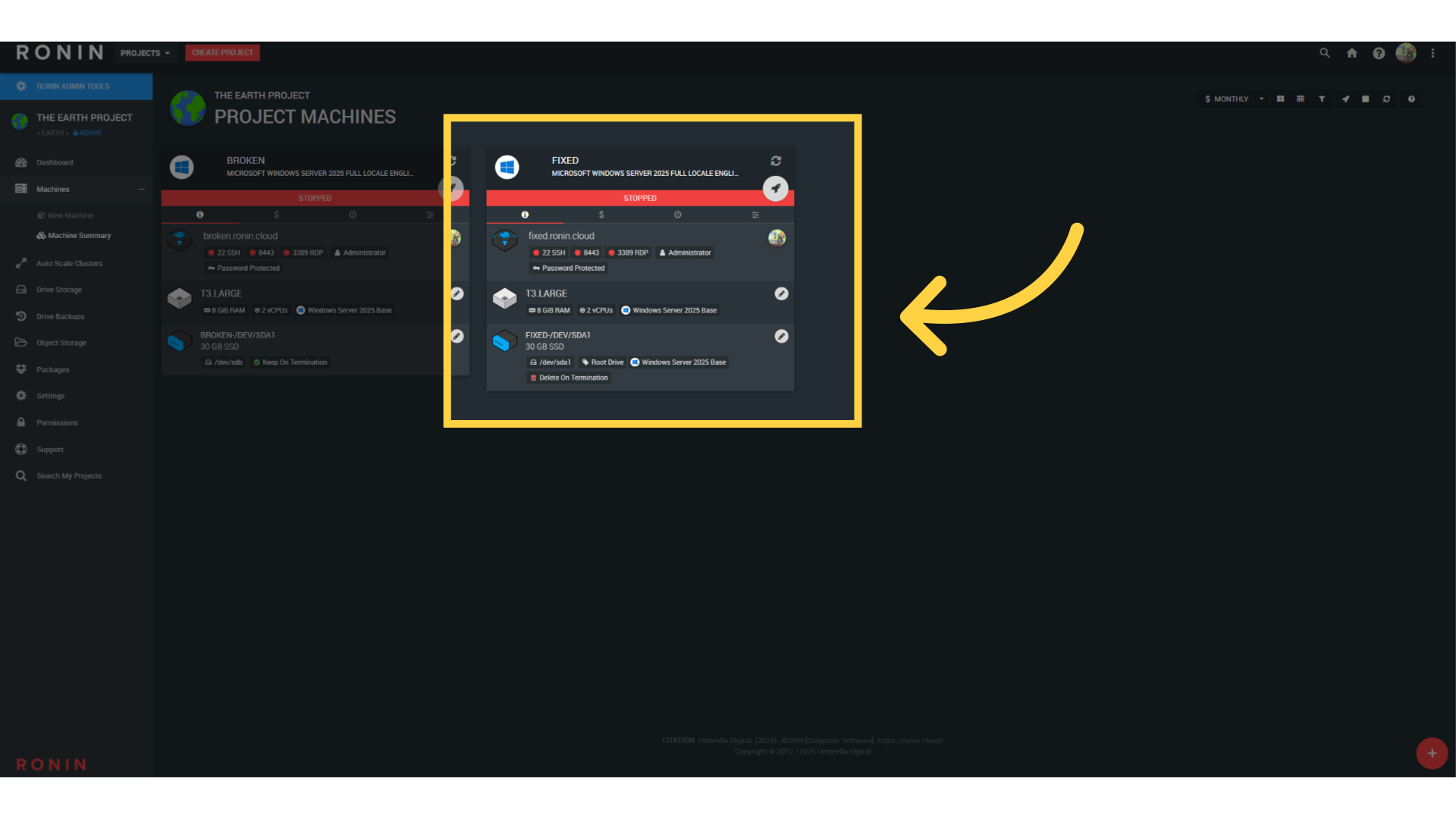Start the FIXED machine with rocket button
The height and width of the screenshot is (819, 1456).
point(775,188)
